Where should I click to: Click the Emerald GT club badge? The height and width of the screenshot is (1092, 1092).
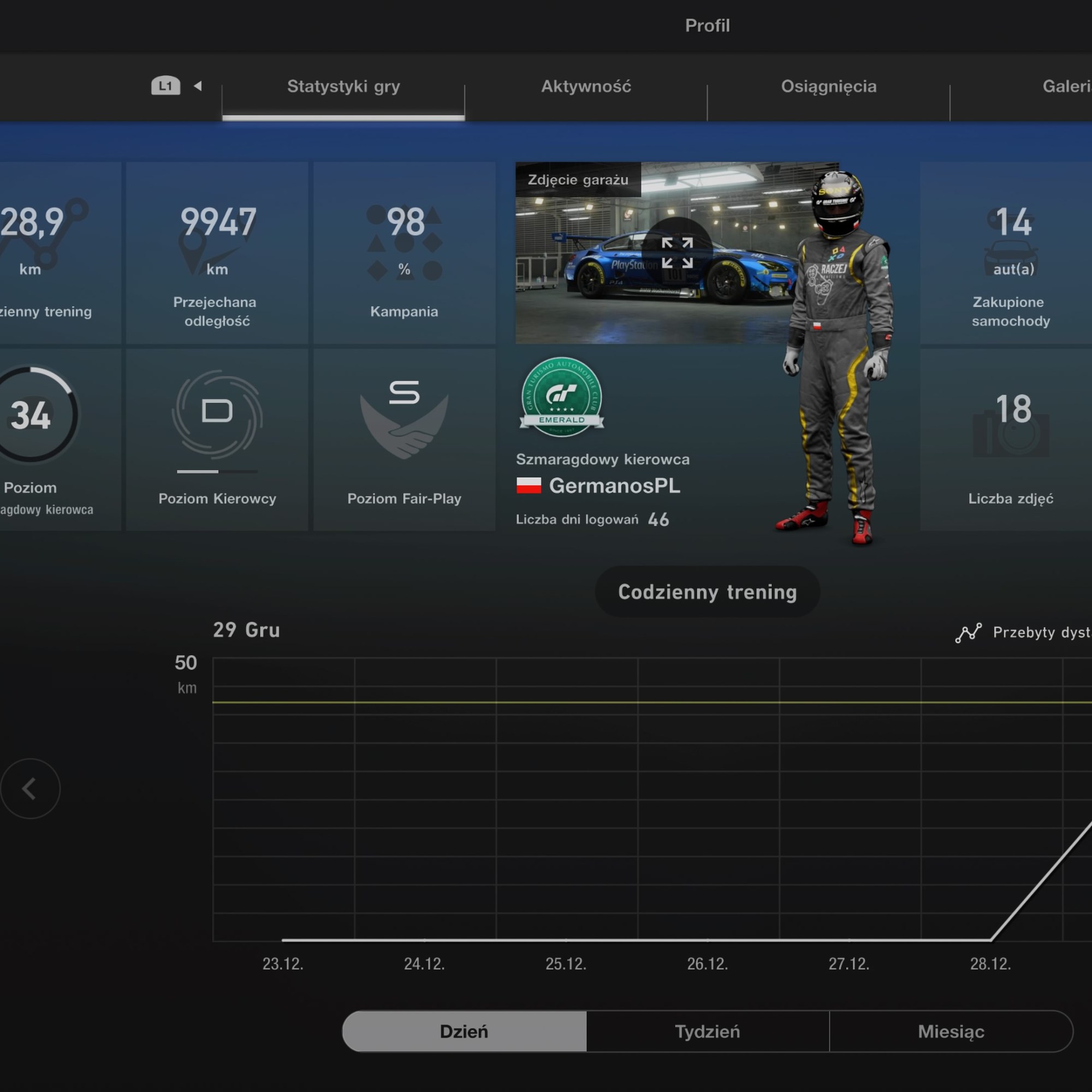pyautogui.click(x=561, y=397)
